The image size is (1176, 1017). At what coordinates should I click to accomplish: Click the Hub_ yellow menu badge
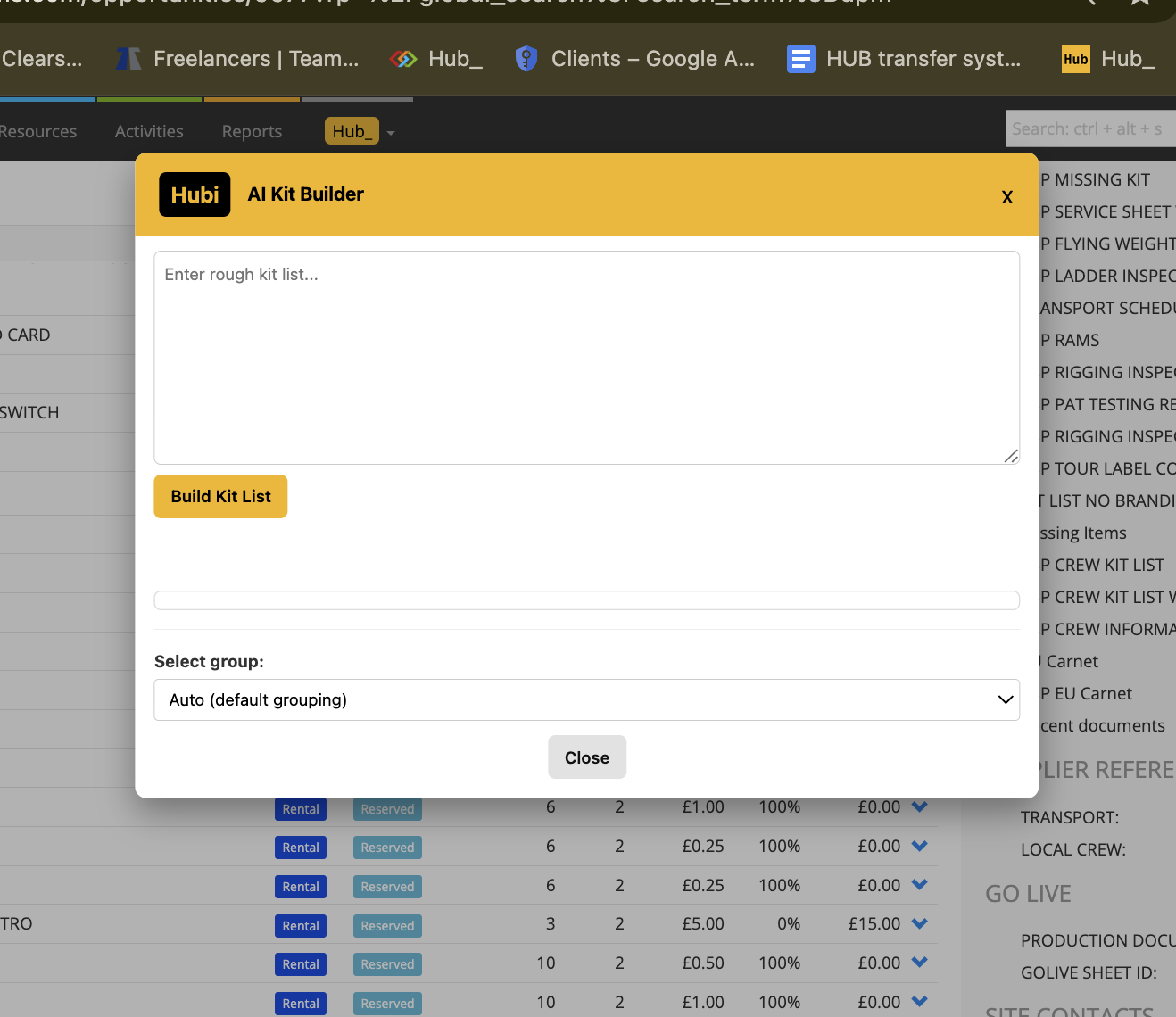pos(352,131)
